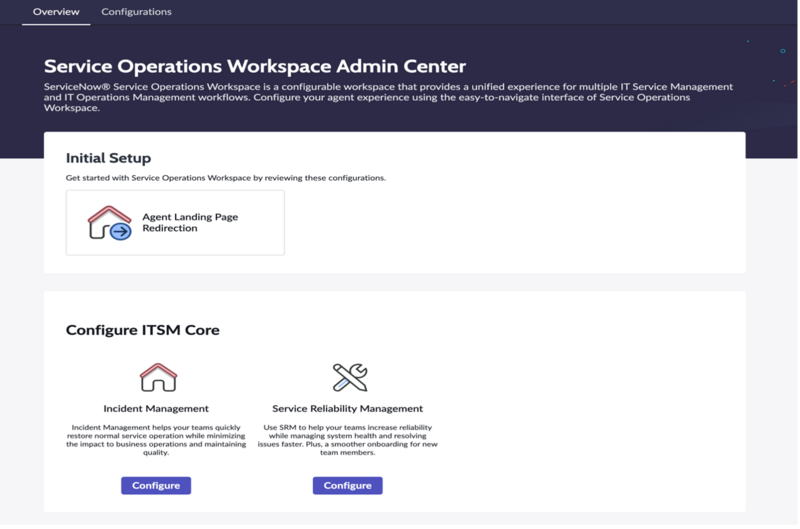Configure Incident Management
The image size is (800, 529).
tap(156, 485)
